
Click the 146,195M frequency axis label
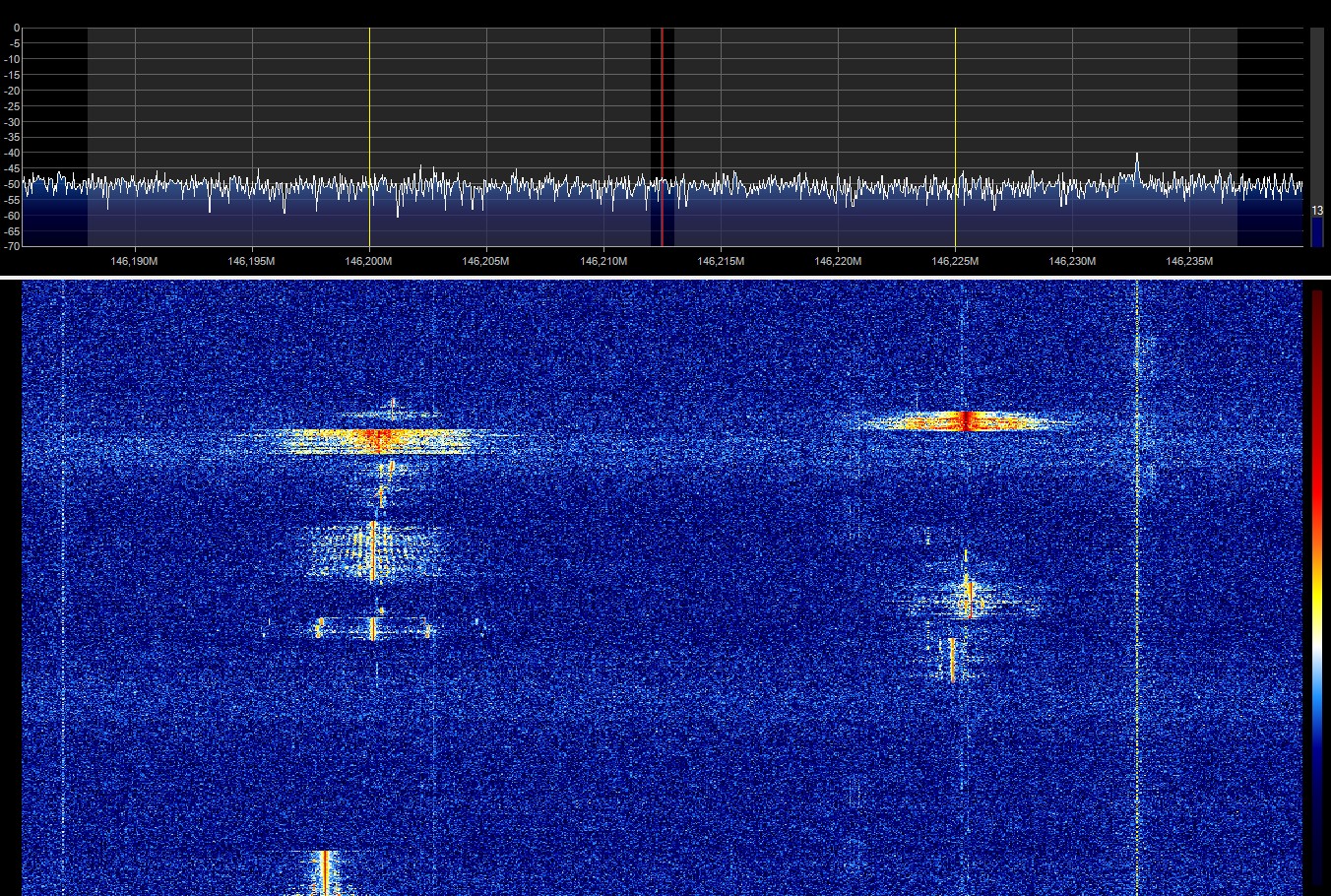(252, 261)
